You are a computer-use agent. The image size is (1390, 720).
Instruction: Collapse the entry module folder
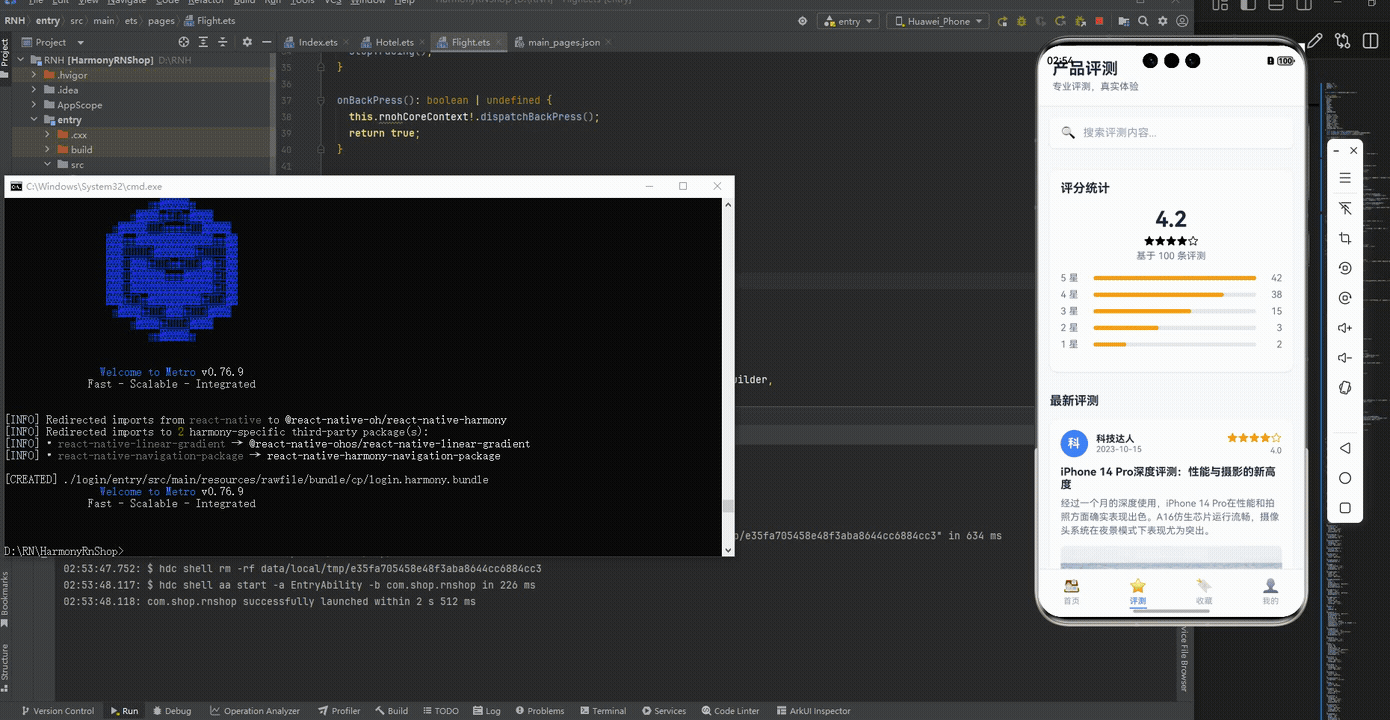[34, 120]
